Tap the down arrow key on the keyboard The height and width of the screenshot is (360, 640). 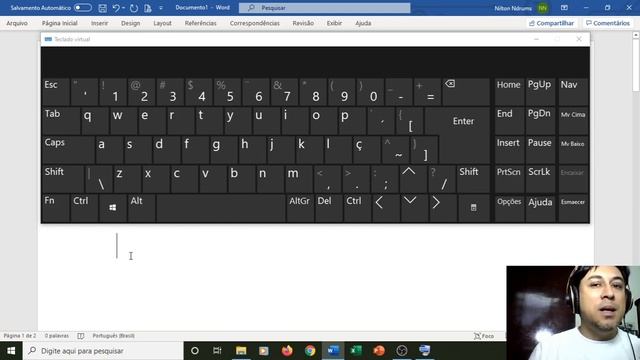[414, 208]
